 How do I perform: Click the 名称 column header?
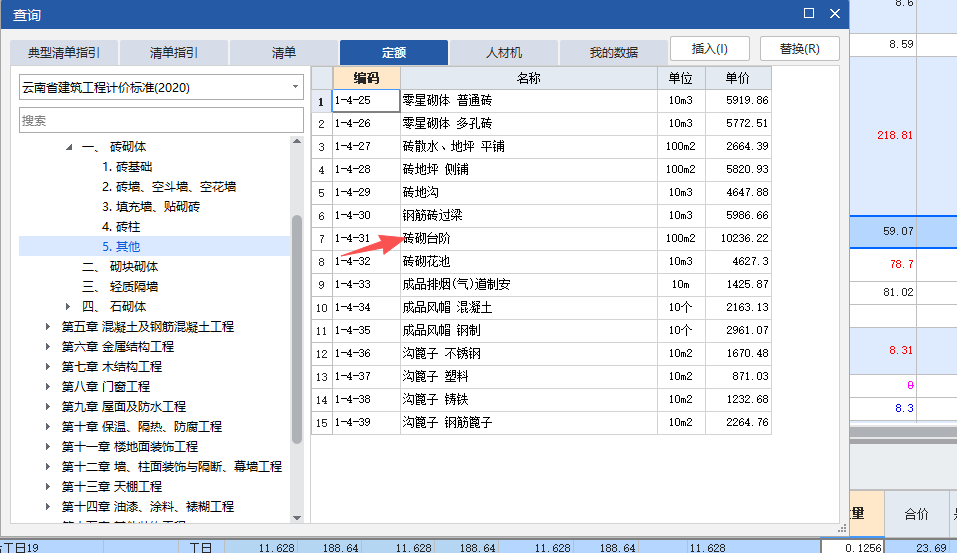click(529, 78)
